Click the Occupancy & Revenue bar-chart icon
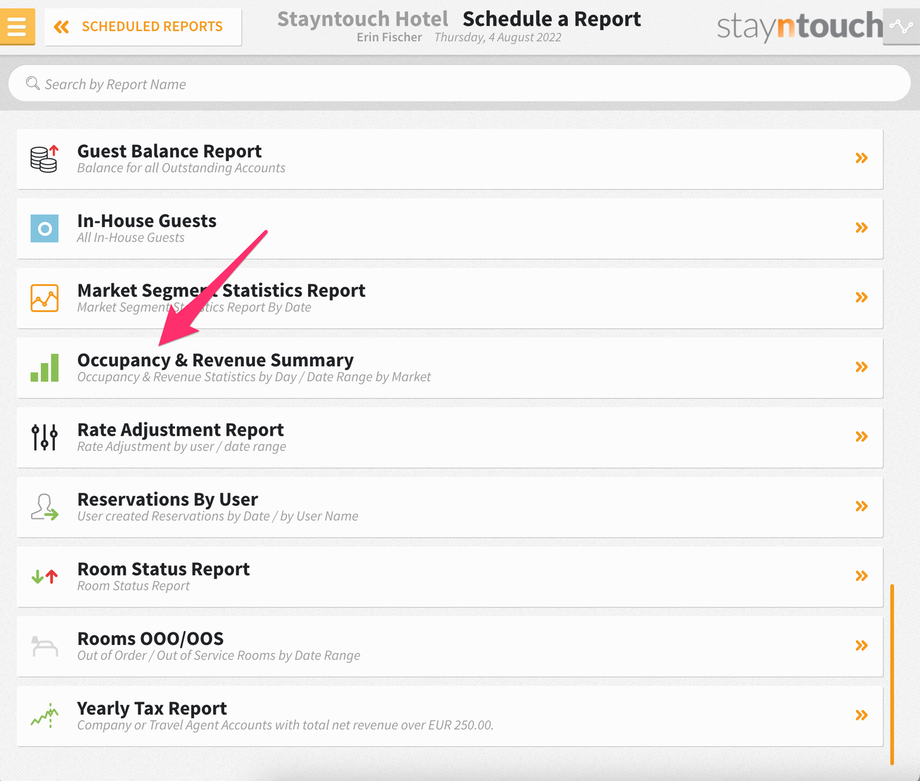920x781 pixels. [x=45, y=368]
